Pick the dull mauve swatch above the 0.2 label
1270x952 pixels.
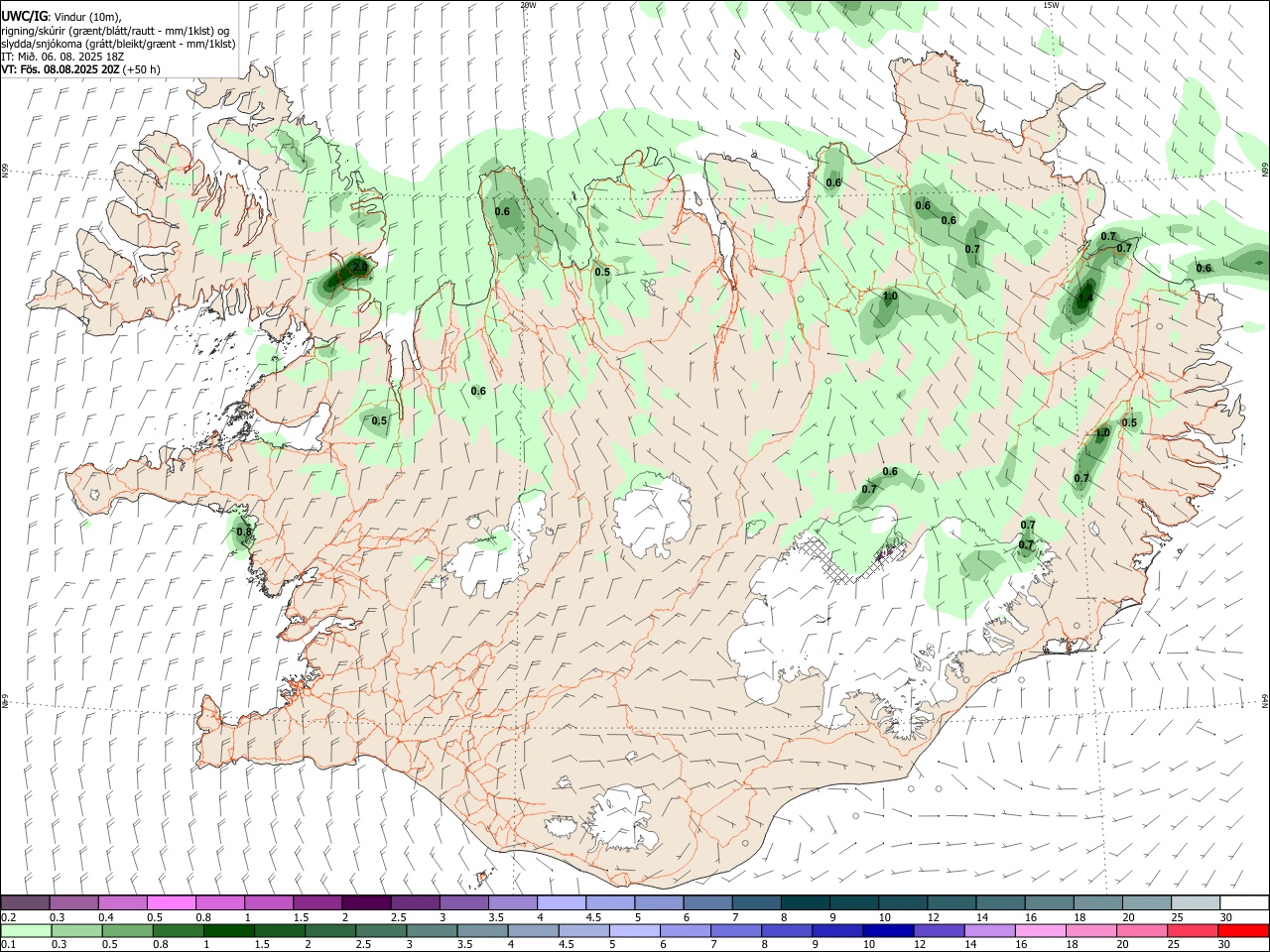[x=26, y=902]
